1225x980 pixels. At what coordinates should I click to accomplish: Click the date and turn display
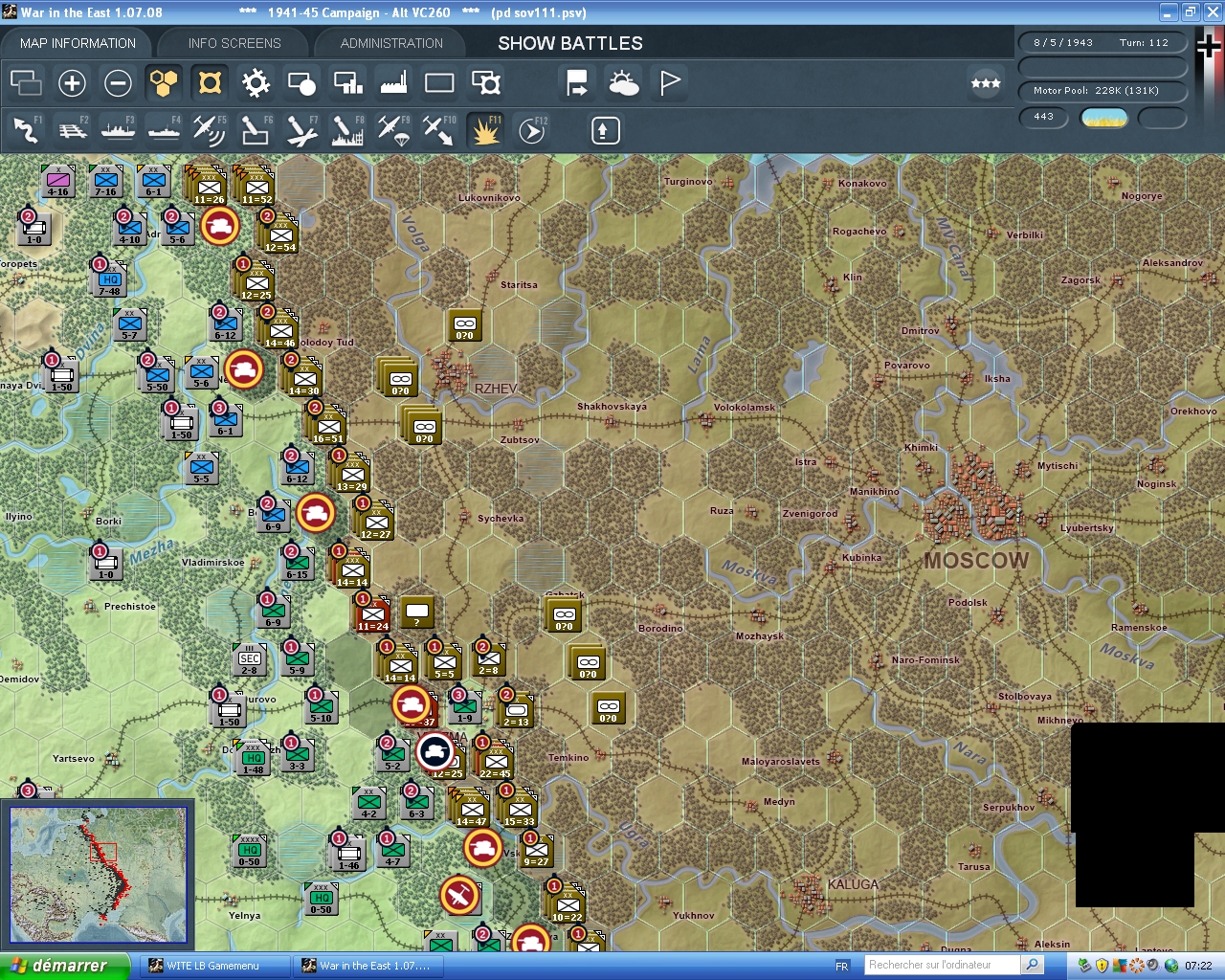pos(1102,43)
